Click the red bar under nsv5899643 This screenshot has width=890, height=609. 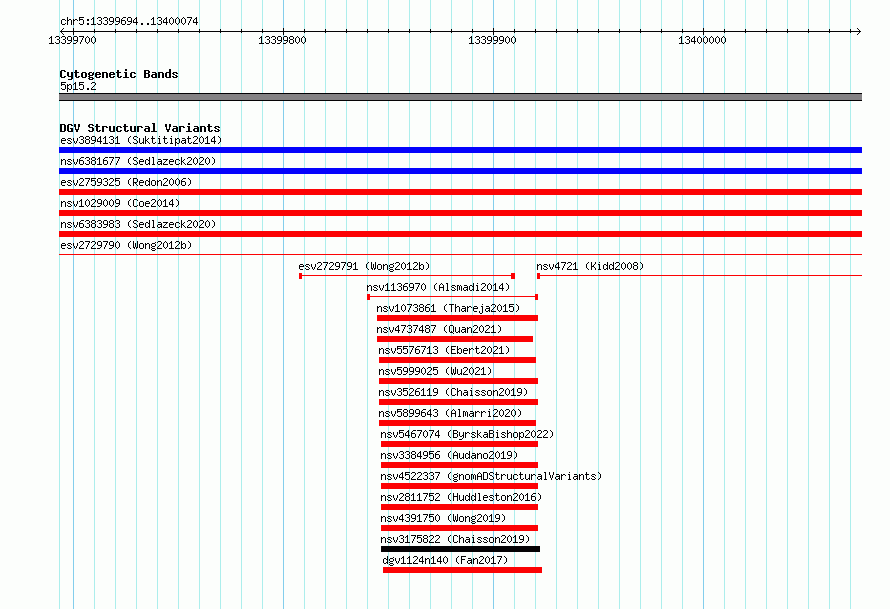(457, 423)
